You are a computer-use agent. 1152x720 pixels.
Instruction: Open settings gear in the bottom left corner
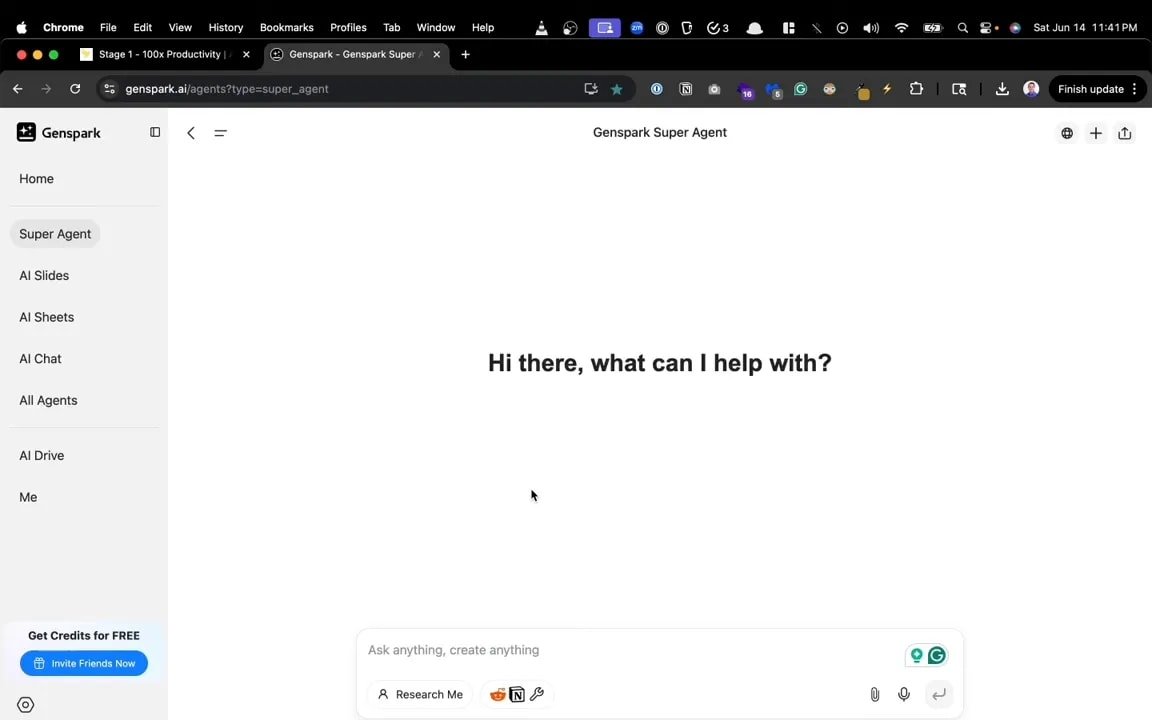coord(25,704)
